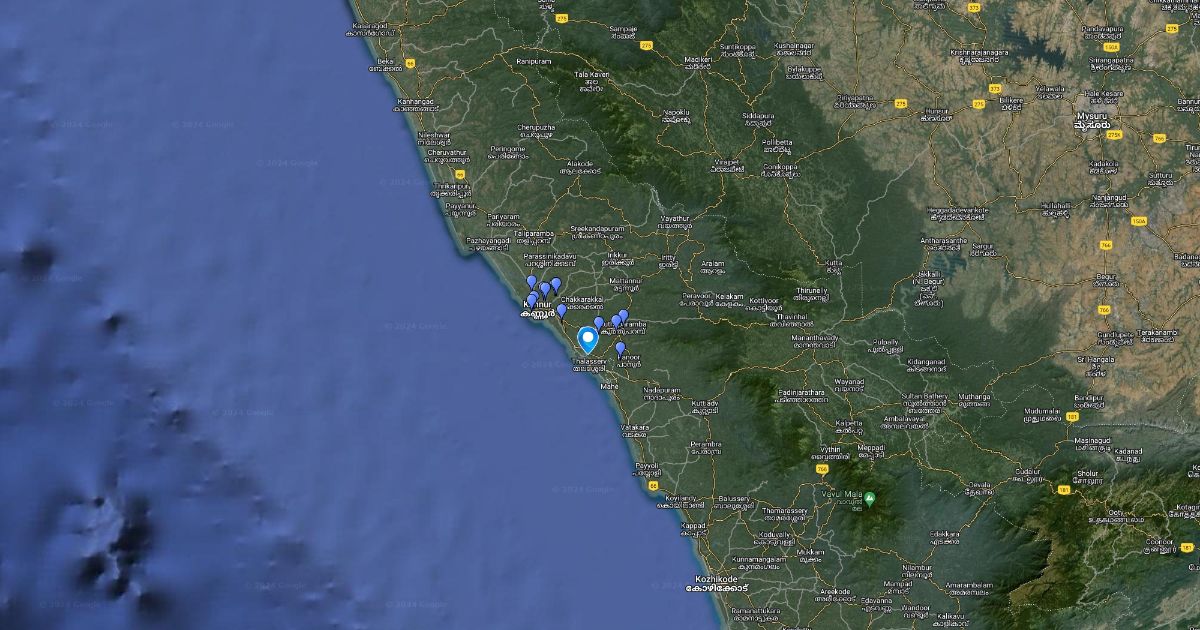Open the northernmost-left pin above Kannur

click(532, 283)
